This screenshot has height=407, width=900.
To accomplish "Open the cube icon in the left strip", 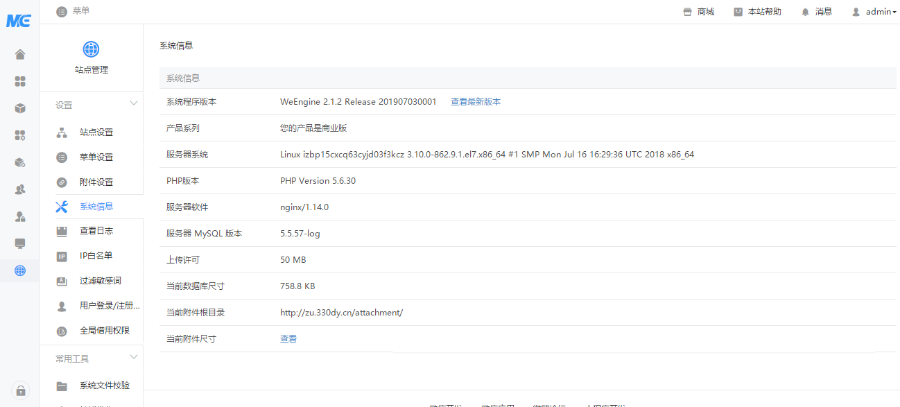I will pos(20,108).
